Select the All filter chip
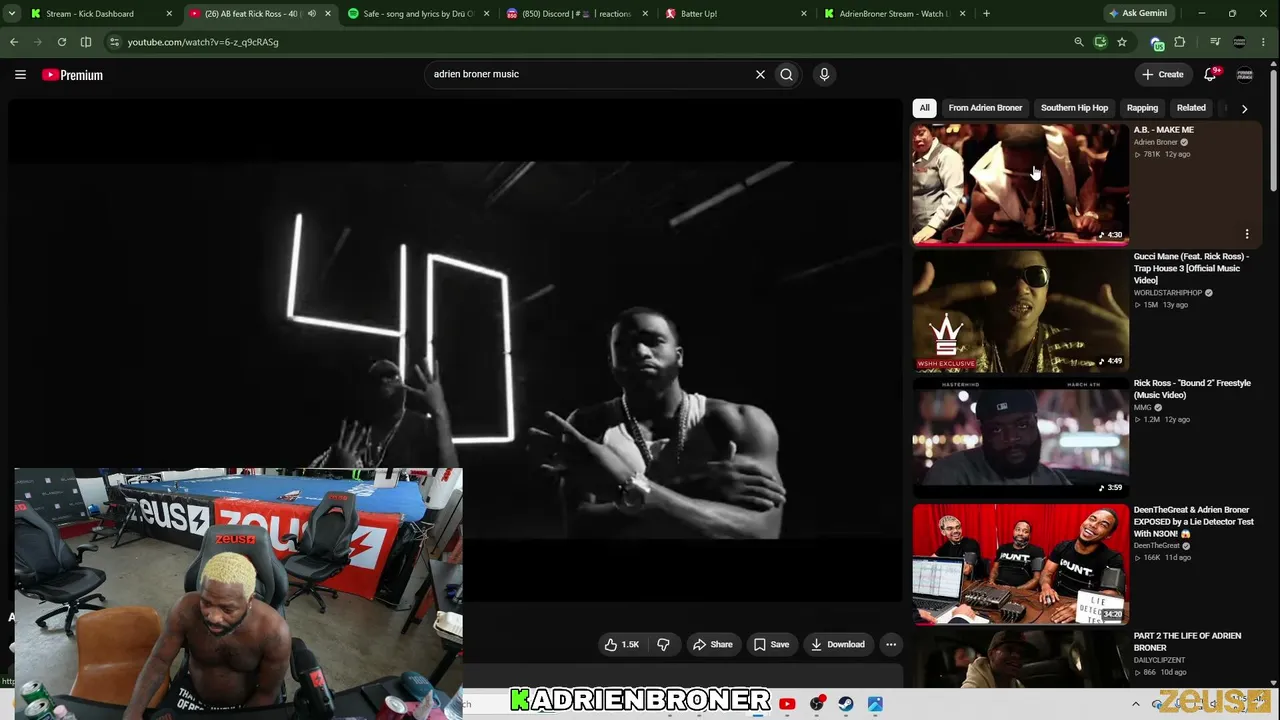This screenshot has height=720, width=1280. (x=925, y=108)
